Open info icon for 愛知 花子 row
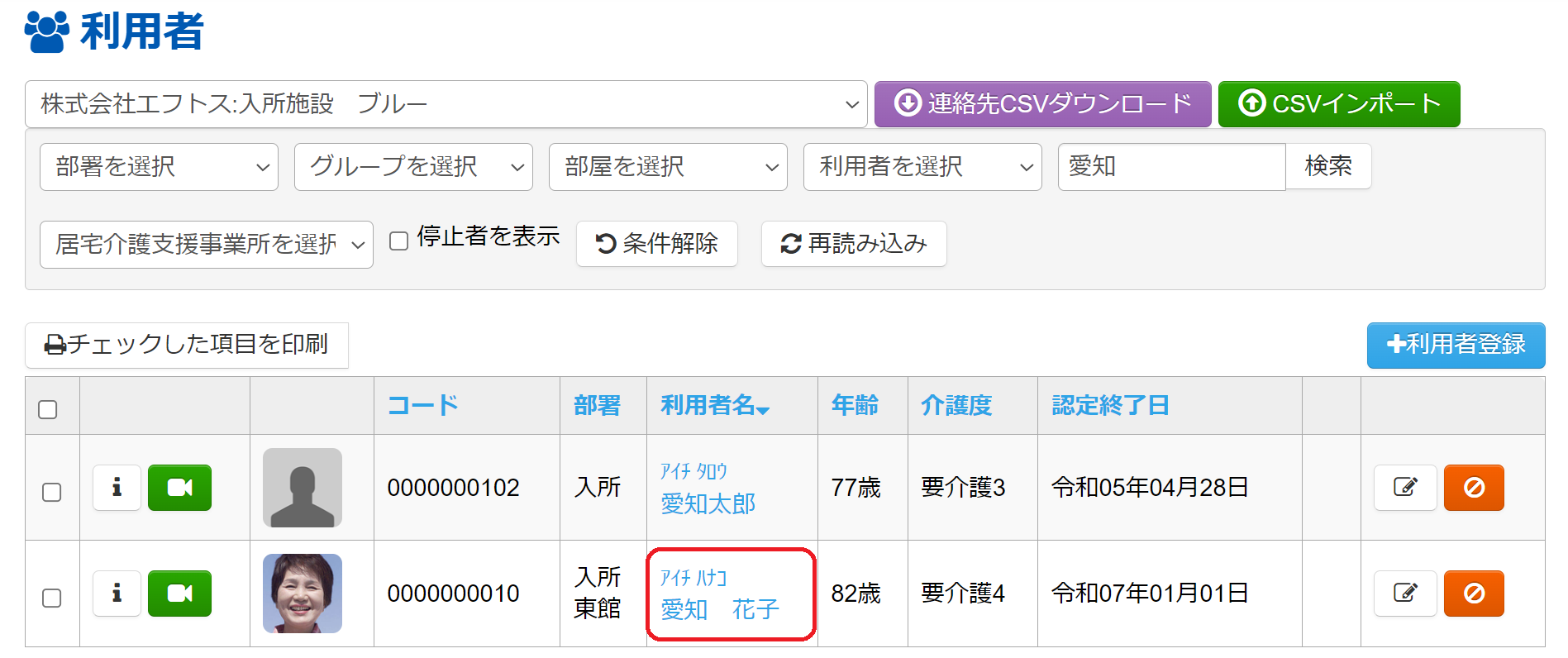1568x658 pixels. (117, 594)
